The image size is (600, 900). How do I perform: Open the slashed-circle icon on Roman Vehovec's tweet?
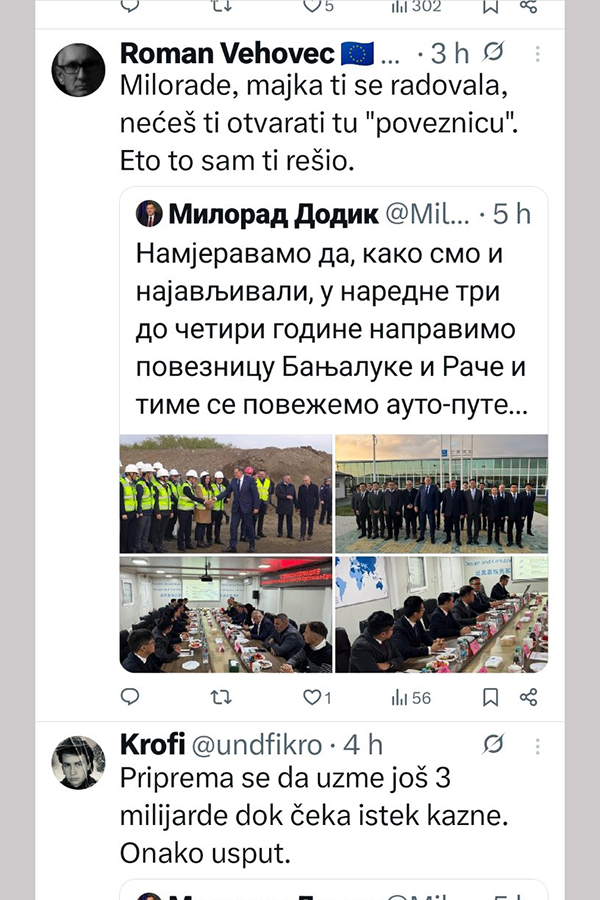pyautogui.click(x=493, y=52)
